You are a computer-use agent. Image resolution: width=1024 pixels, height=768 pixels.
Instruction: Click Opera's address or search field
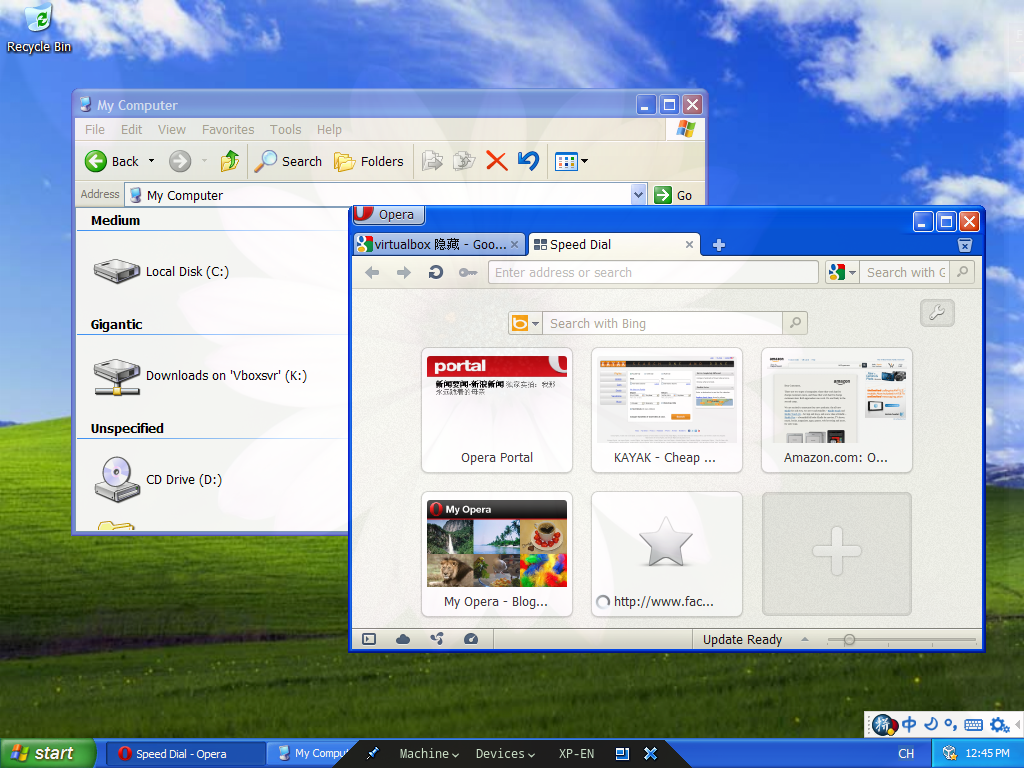(x=653, y=272)
